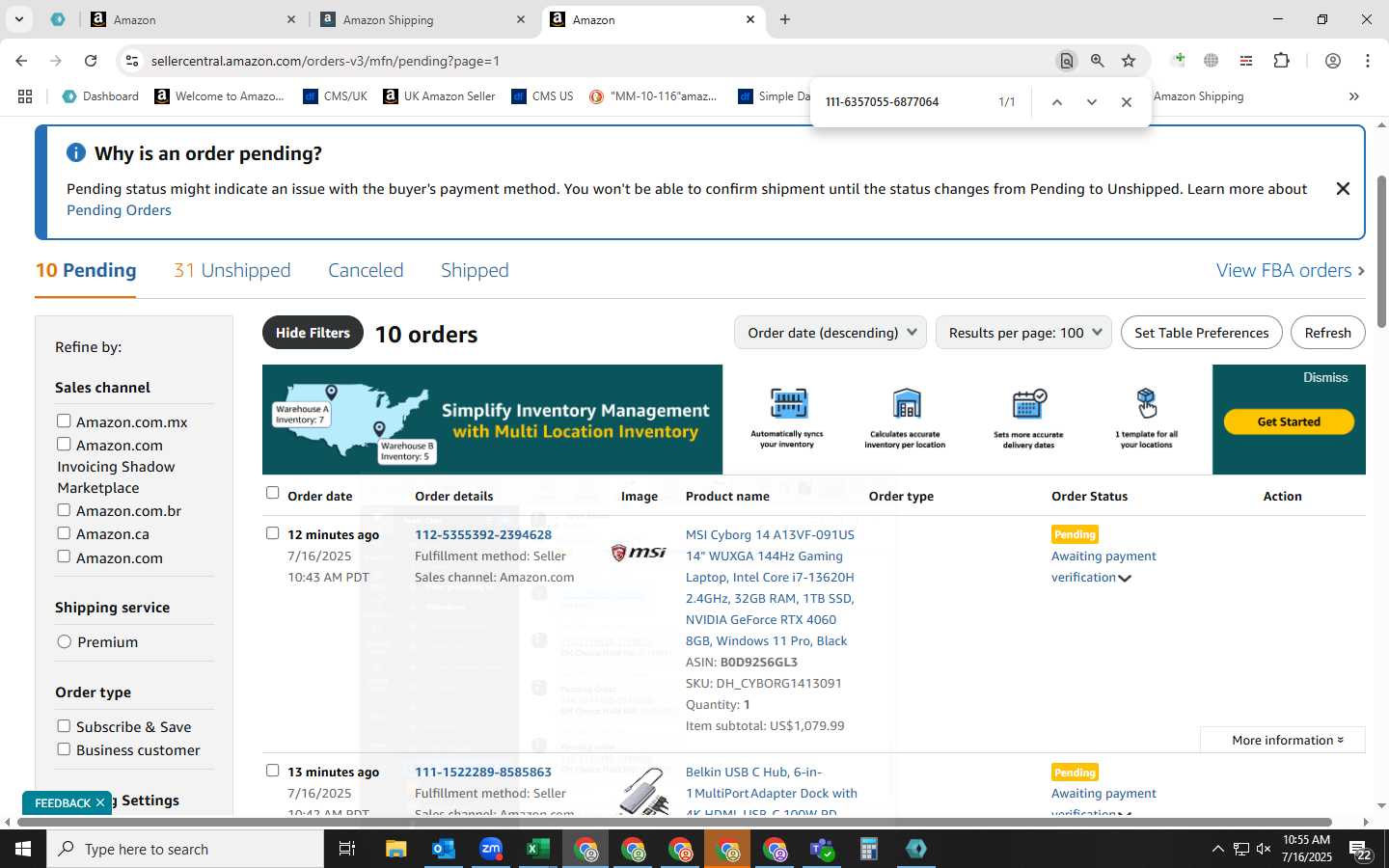This screenshot has height=868, width=1389.
Task: Click Set Table Preferences button
Action: [x=1201, y=333]
